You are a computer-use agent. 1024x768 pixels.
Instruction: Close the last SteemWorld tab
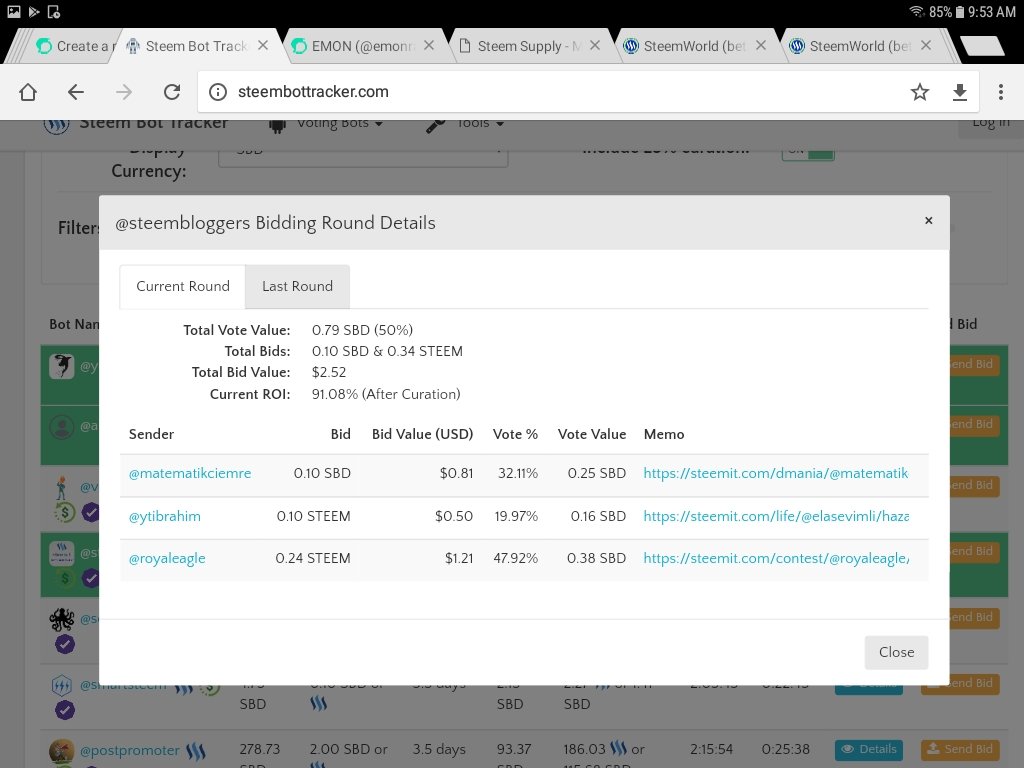click(x=926, y=45)
